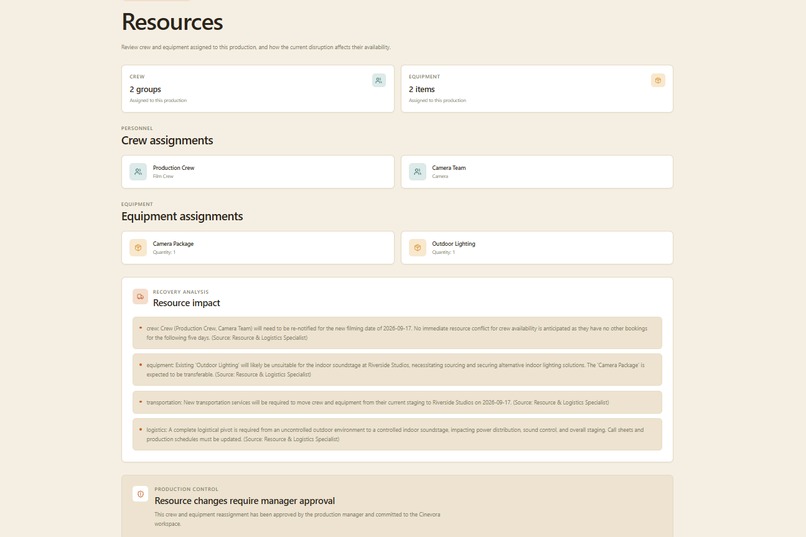The width and height of the screenshot is (806, 537).
Task: Open the Production Crew assignment card
Action: click(x=258, y=172)
